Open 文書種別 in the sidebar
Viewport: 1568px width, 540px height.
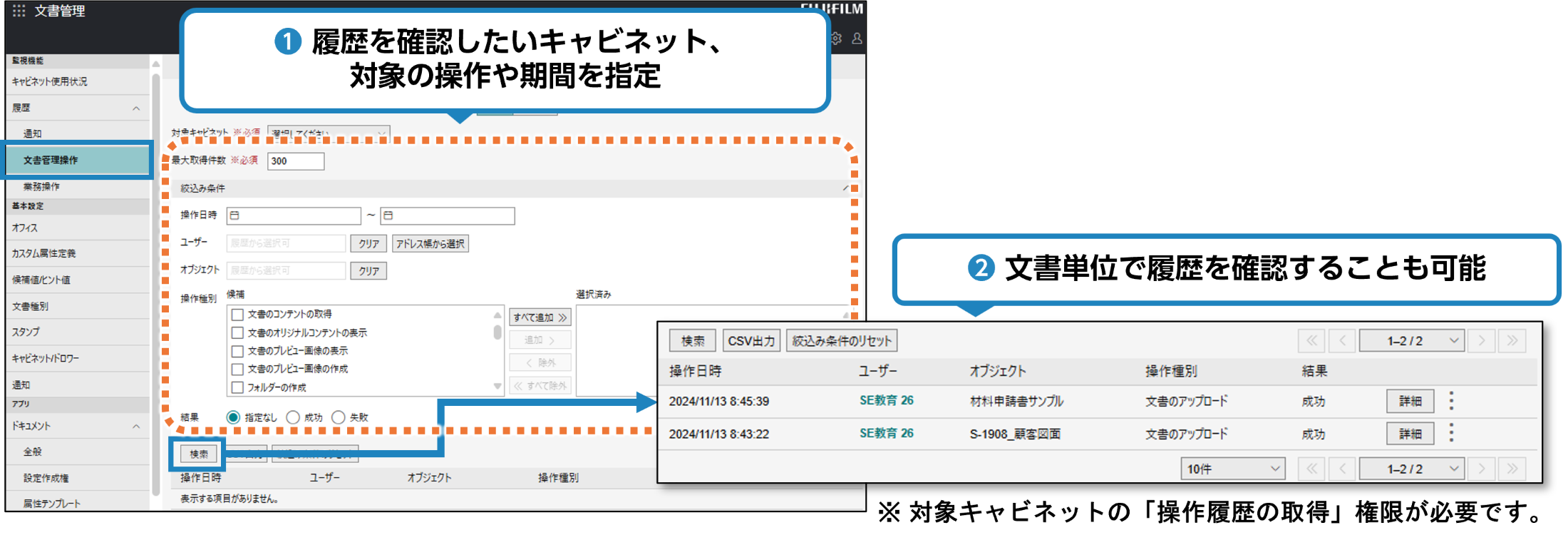click(x=77, y=306)
